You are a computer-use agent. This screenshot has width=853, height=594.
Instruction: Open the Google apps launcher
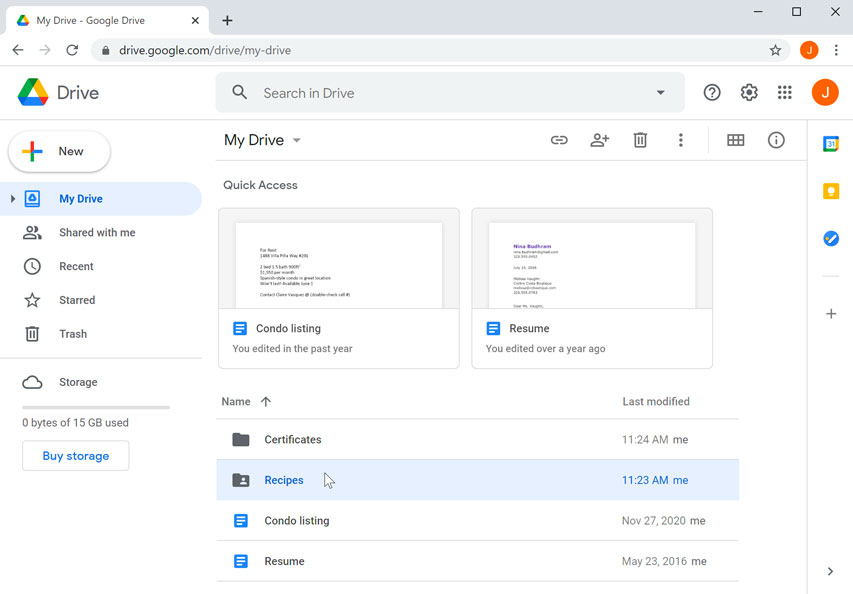[x=784, y=91]
